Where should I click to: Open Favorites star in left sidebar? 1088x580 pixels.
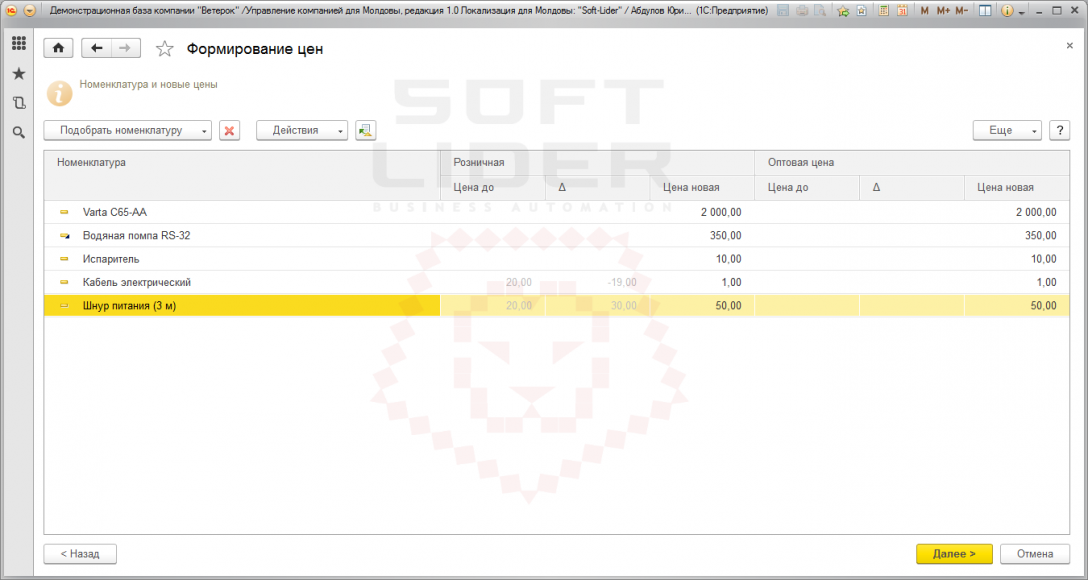tap(19, 74)
